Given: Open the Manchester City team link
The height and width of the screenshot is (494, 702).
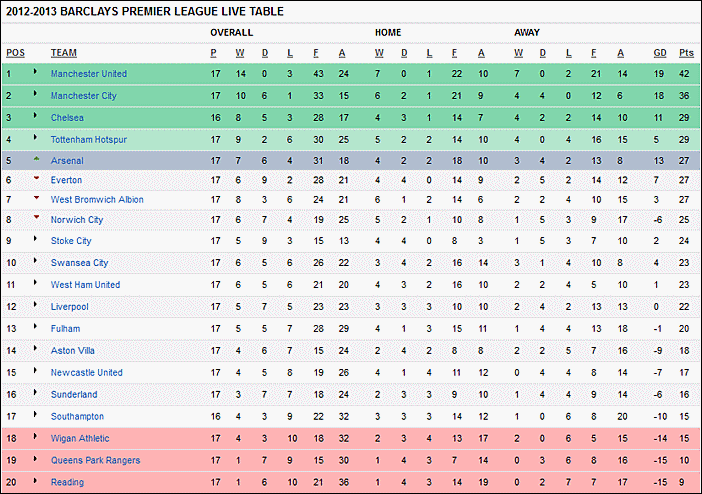Looking at the screenshot, I should tap(84, 95).
